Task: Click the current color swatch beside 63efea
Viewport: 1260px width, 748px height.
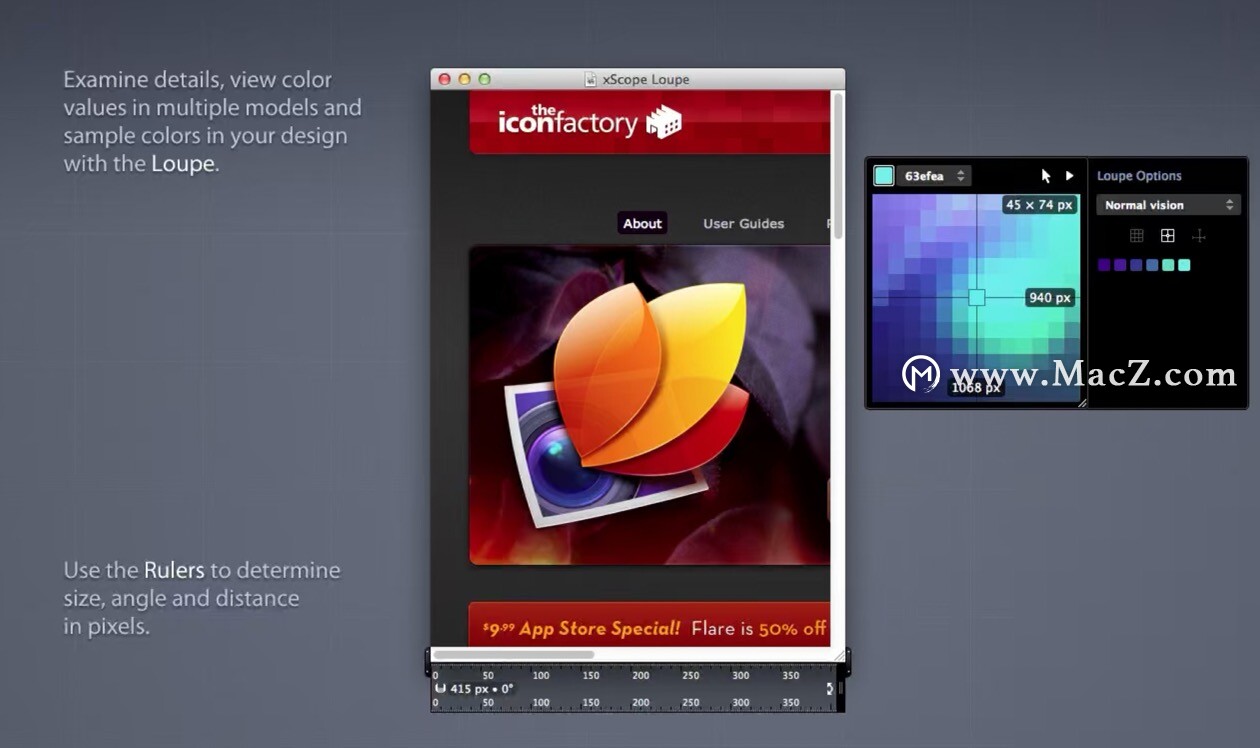Action: 884,176
